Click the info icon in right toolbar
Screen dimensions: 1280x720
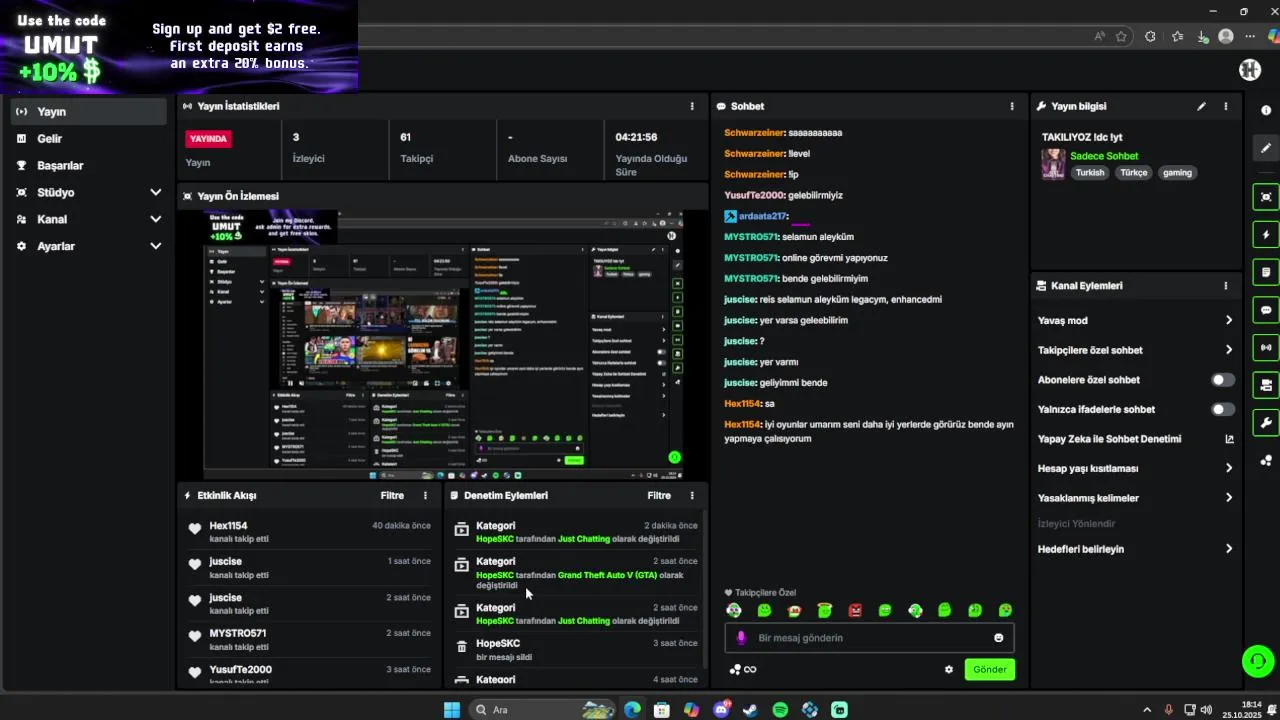(x=1266, y=110)
